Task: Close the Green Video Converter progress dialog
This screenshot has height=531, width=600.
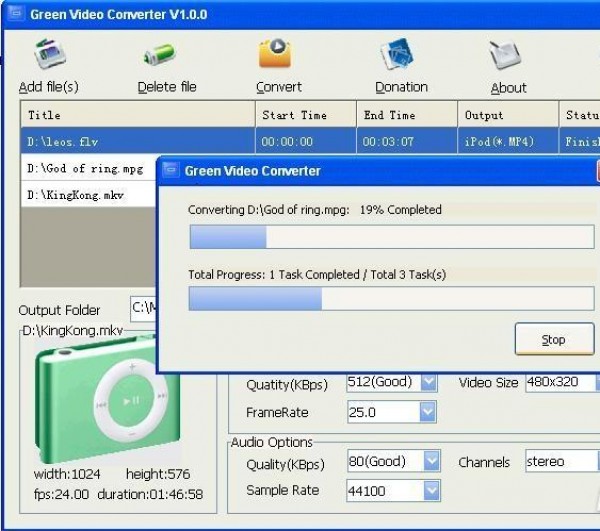Action: (x=596, y=171)
